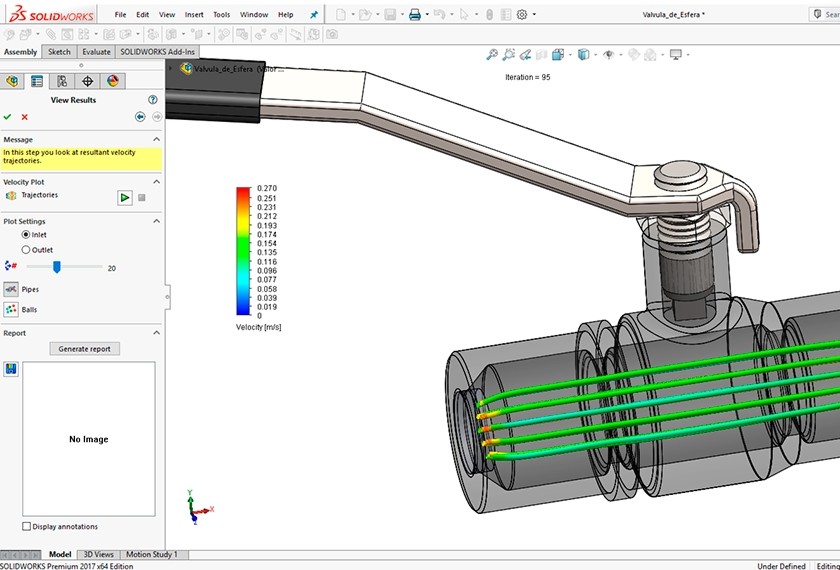Cancel with the red X icon
This screenshot has height=570, width=840.
click(25, 117)
